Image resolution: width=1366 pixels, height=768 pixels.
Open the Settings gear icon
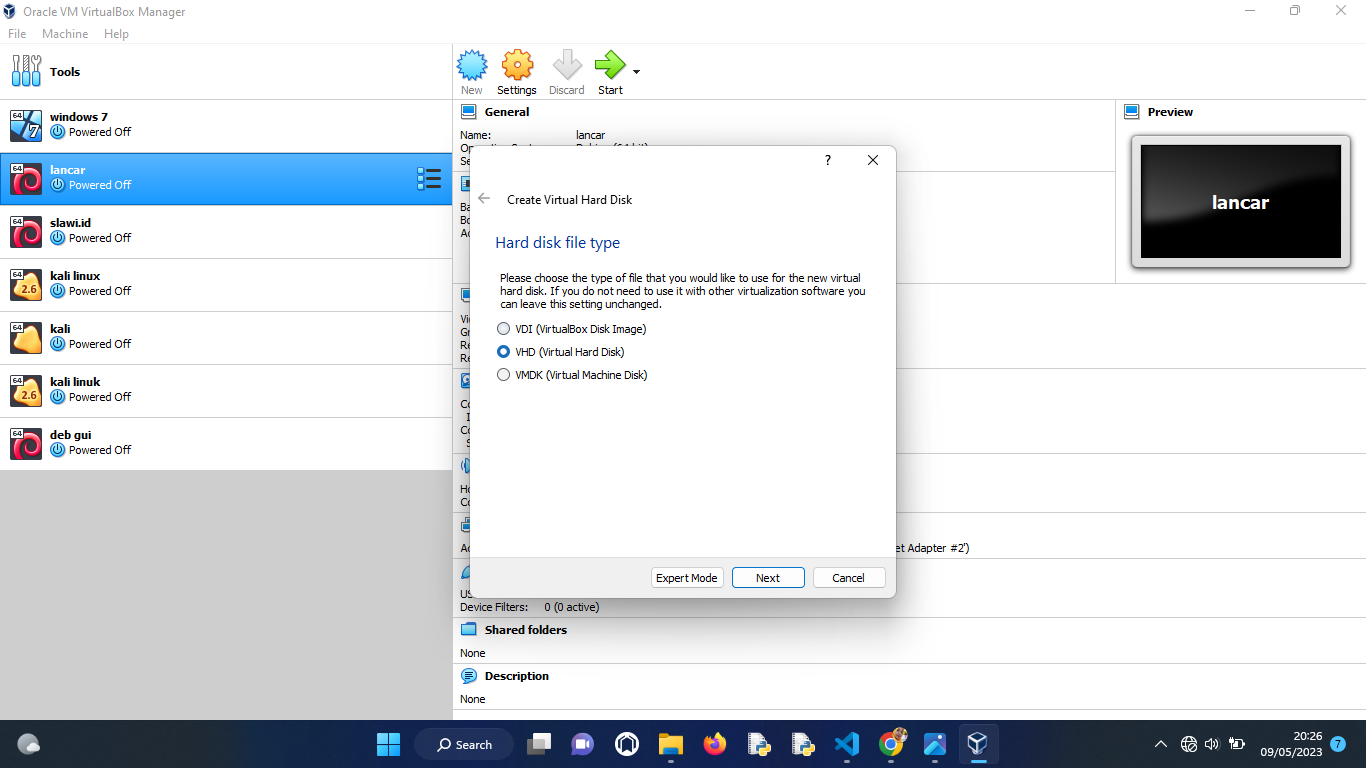point(517,66)
